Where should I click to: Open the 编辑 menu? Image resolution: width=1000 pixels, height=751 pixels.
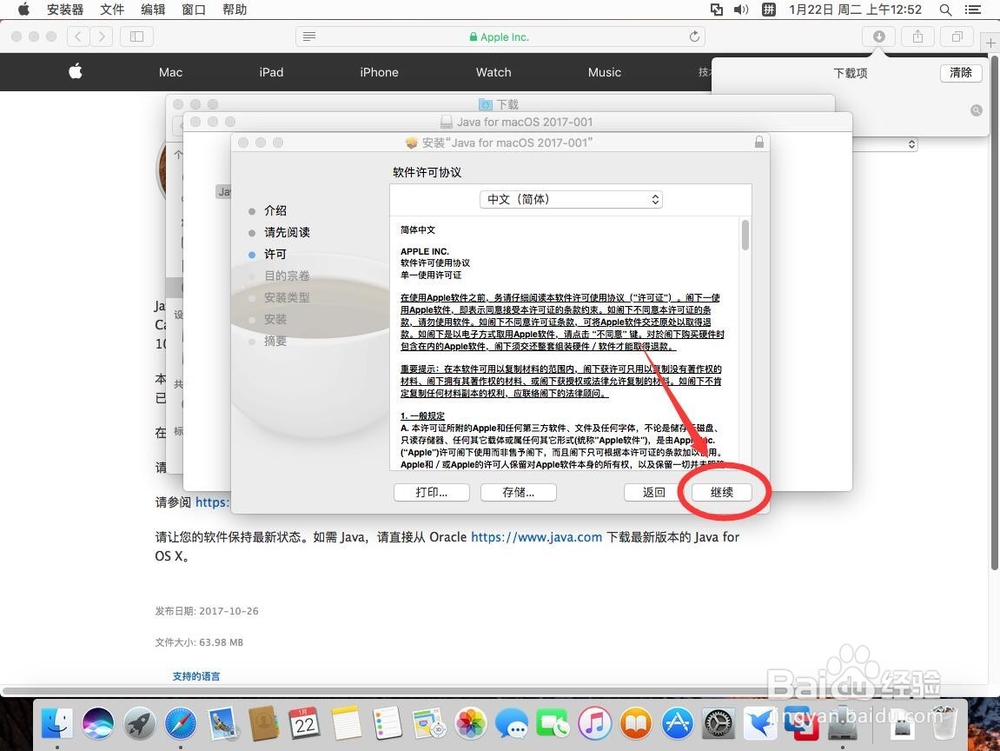[154, 10]
